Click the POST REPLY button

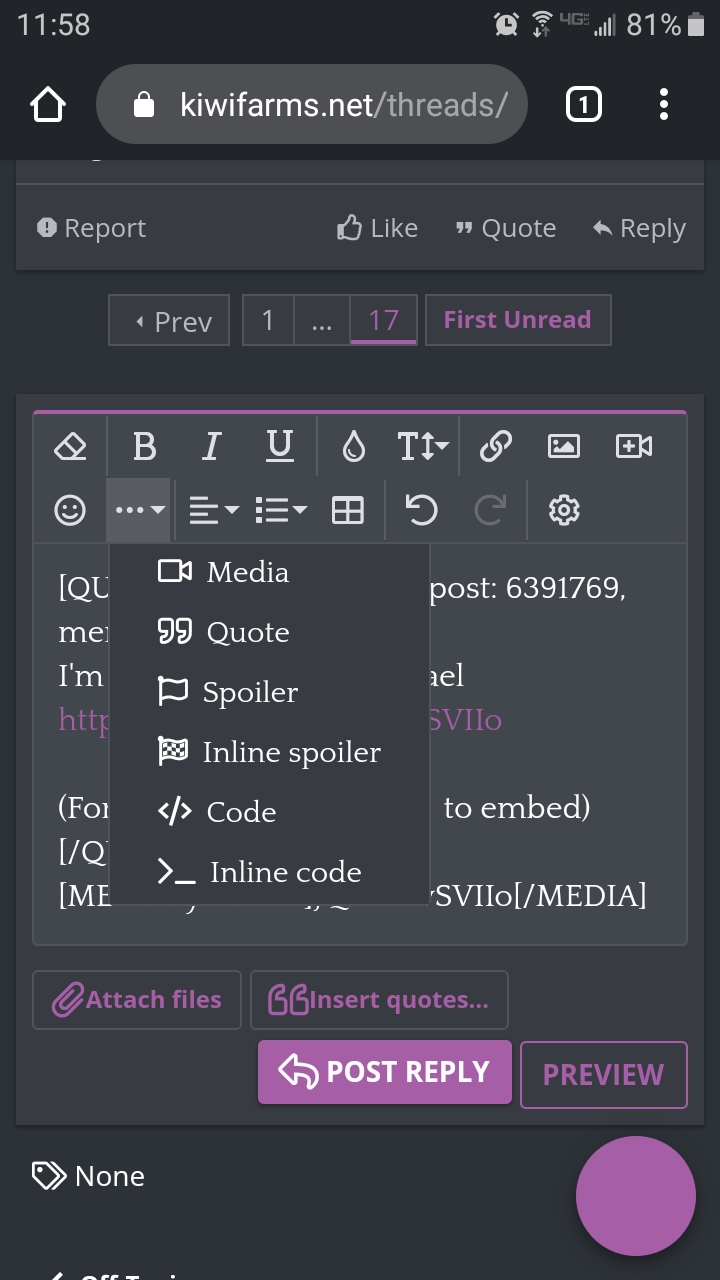click(385, 1072)
